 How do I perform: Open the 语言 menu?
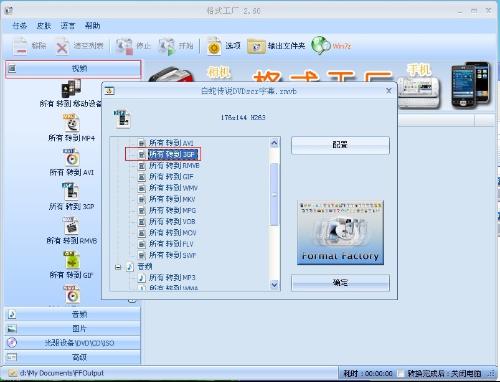tap(68, 26)
